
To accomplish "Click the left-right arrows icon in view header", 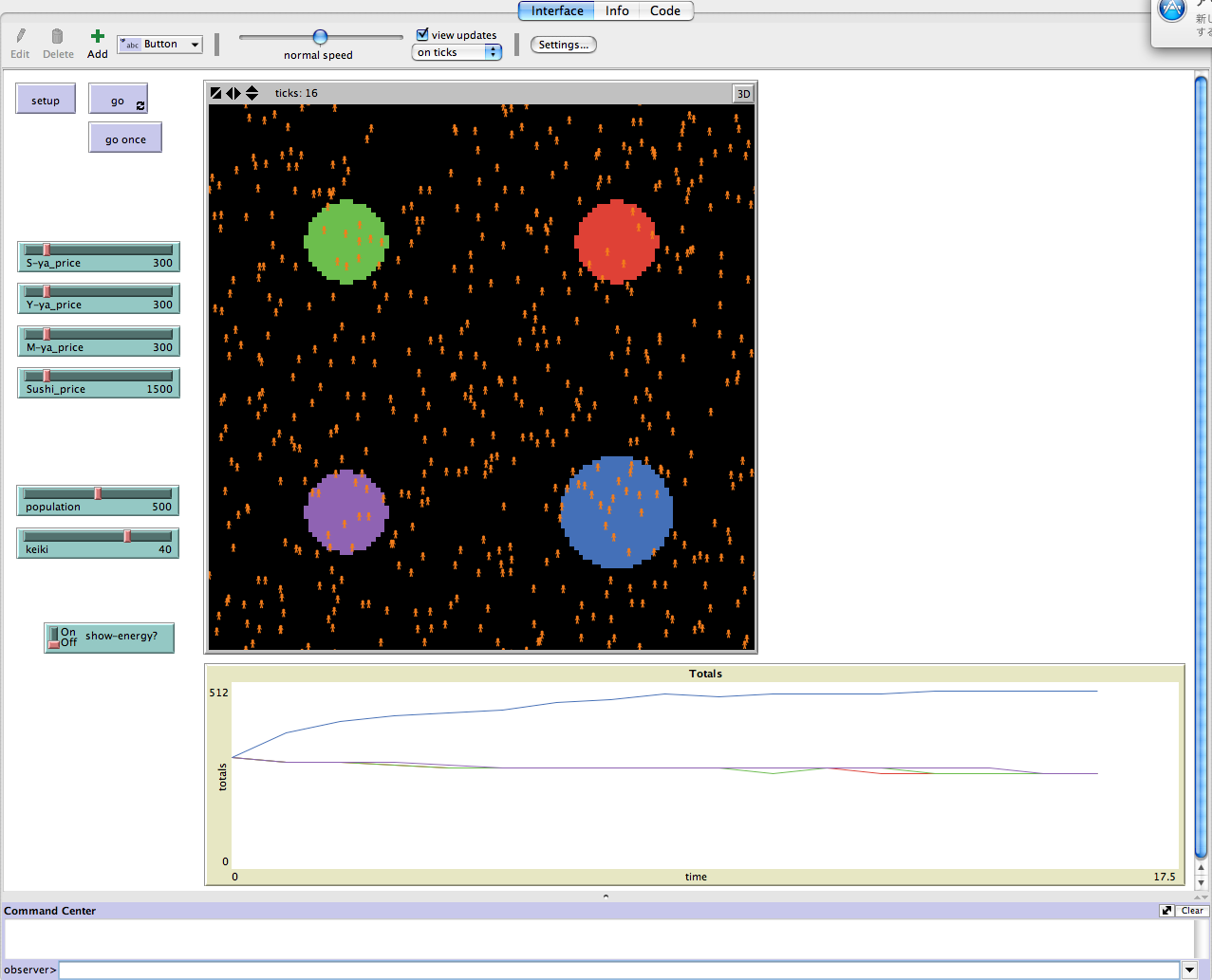I will click(233, 93).
